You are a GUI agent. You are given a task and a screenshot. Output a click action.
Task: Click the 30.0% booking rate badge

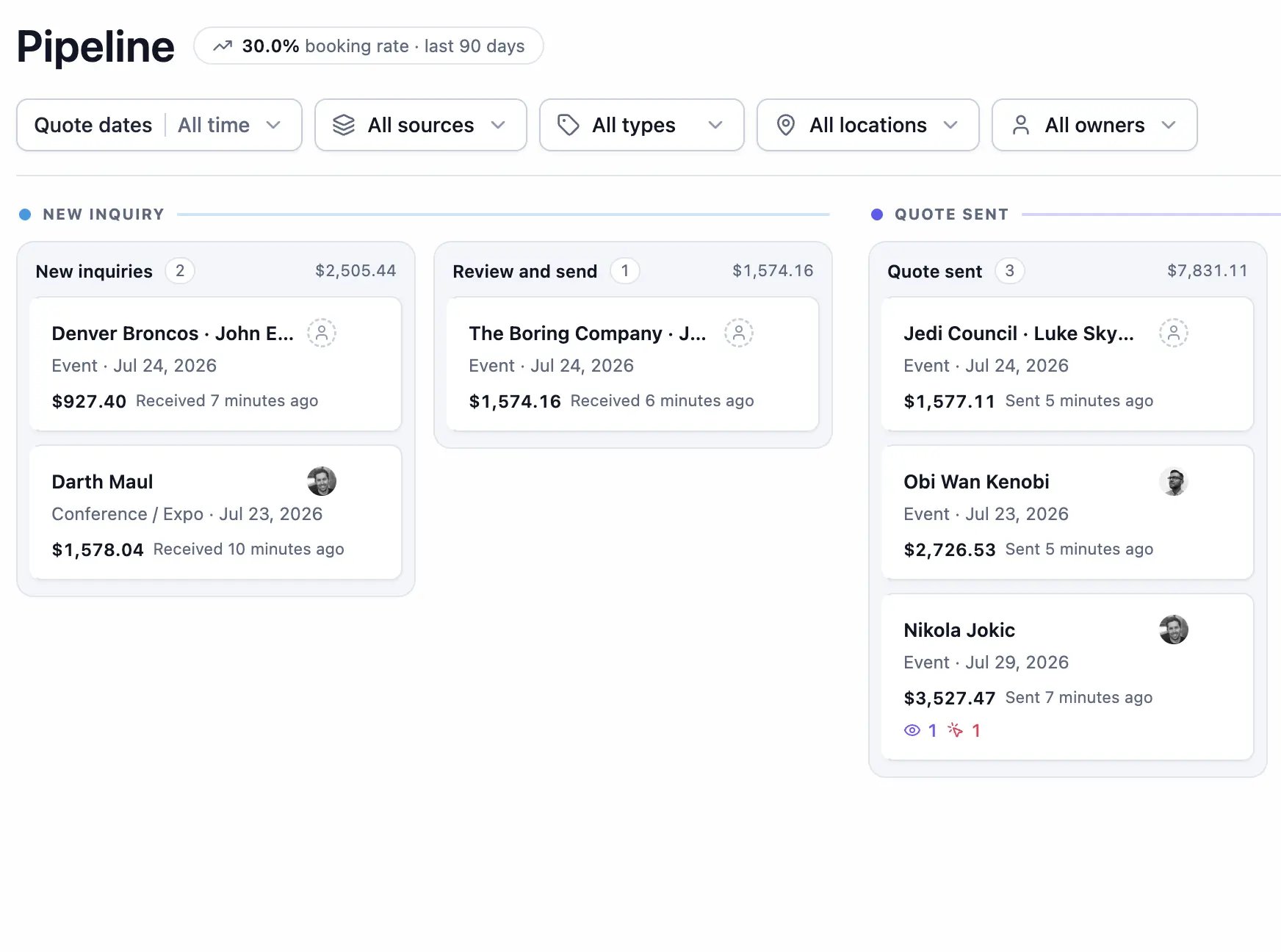[x=369, y=46]
